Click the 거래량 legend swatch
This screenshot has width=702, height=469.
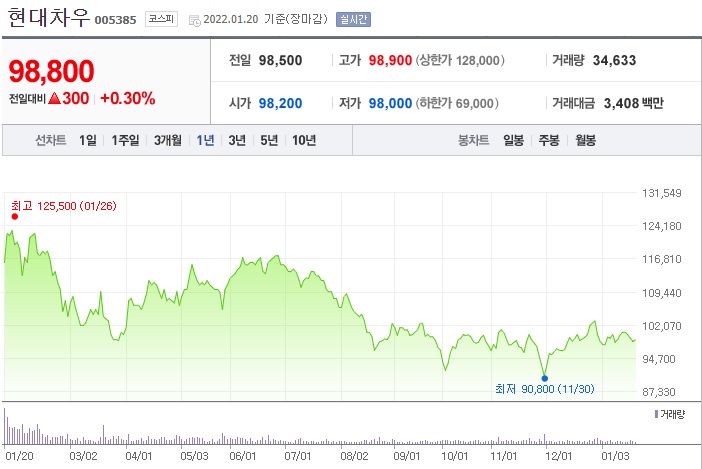656,414
